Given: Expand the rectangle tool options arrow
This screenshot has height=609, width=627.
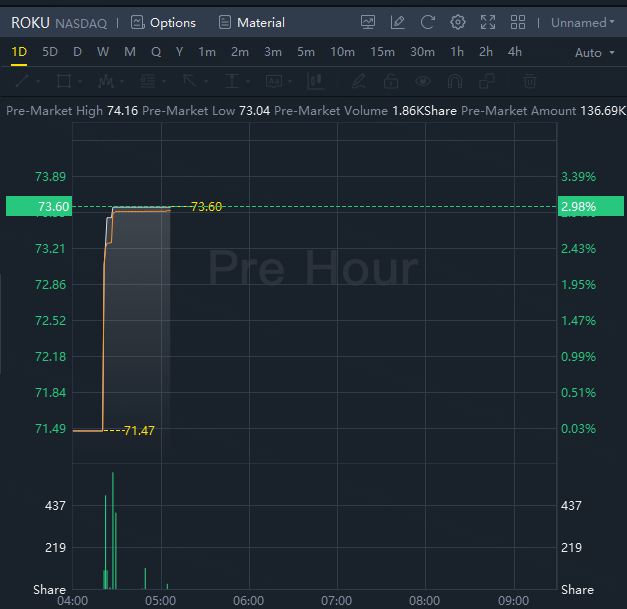Looking at the screenshot, I should pos(80,81).
